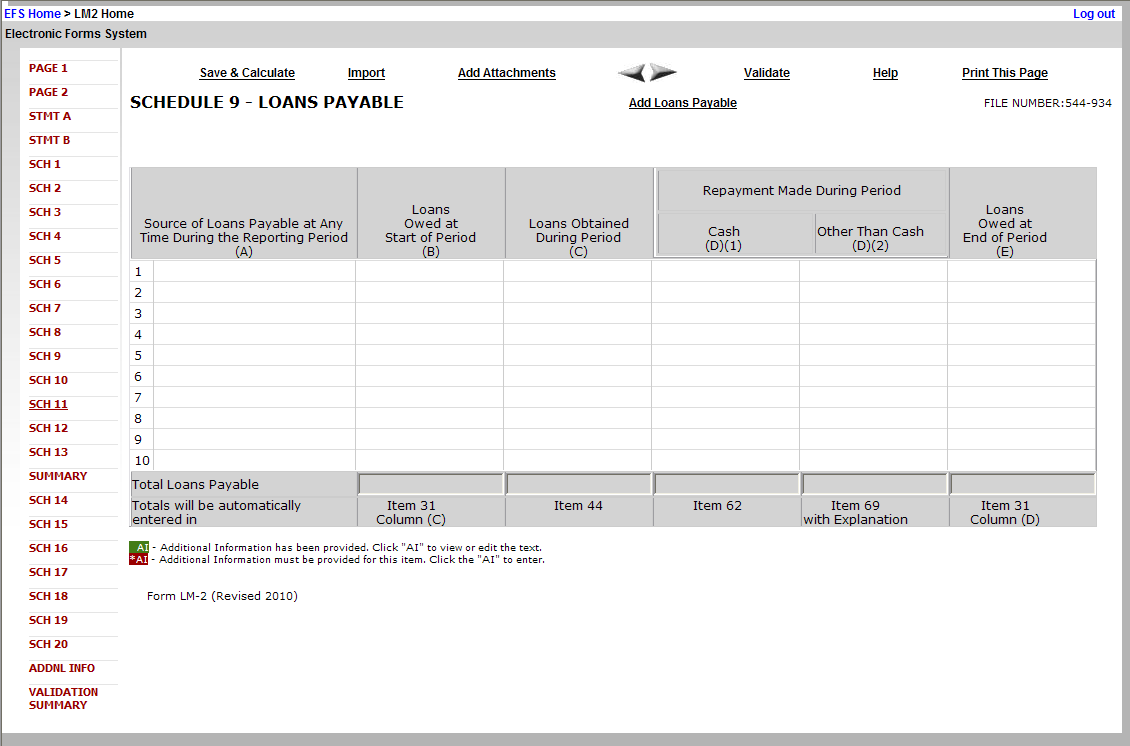Go to previous page with left arrow
The image size is (1130, 746).
click(632, 73)
